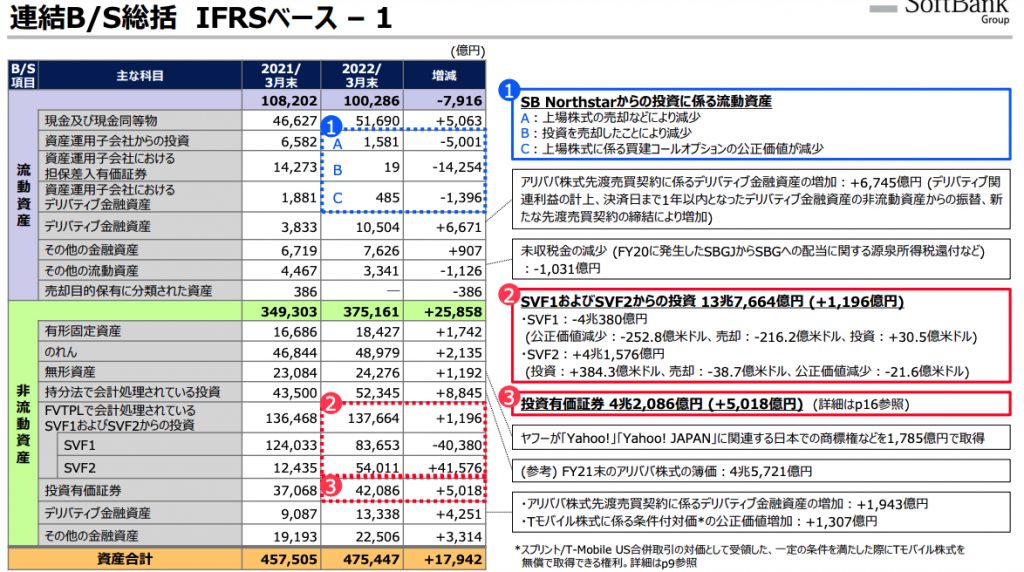Click the 2021/3月末 column header

[281, 76]
